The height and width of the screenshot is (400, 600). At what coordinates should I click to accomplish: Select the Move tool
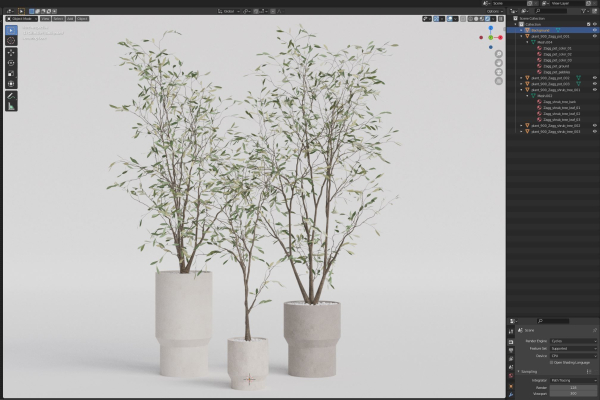click(x=11, y=53)
